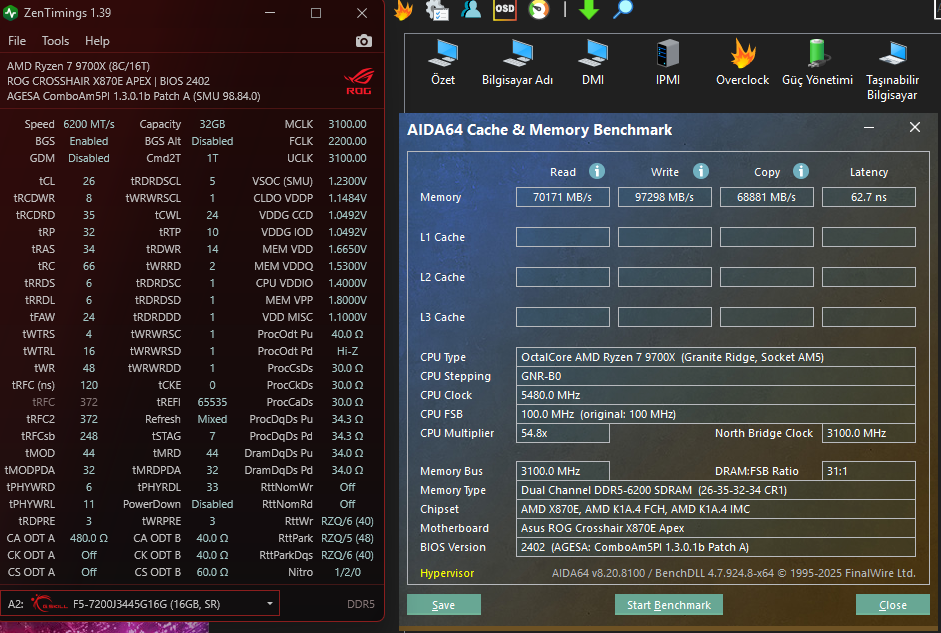Click the GDM value Disabled
This screenshot has width=941, height=633.
point(89,158)
